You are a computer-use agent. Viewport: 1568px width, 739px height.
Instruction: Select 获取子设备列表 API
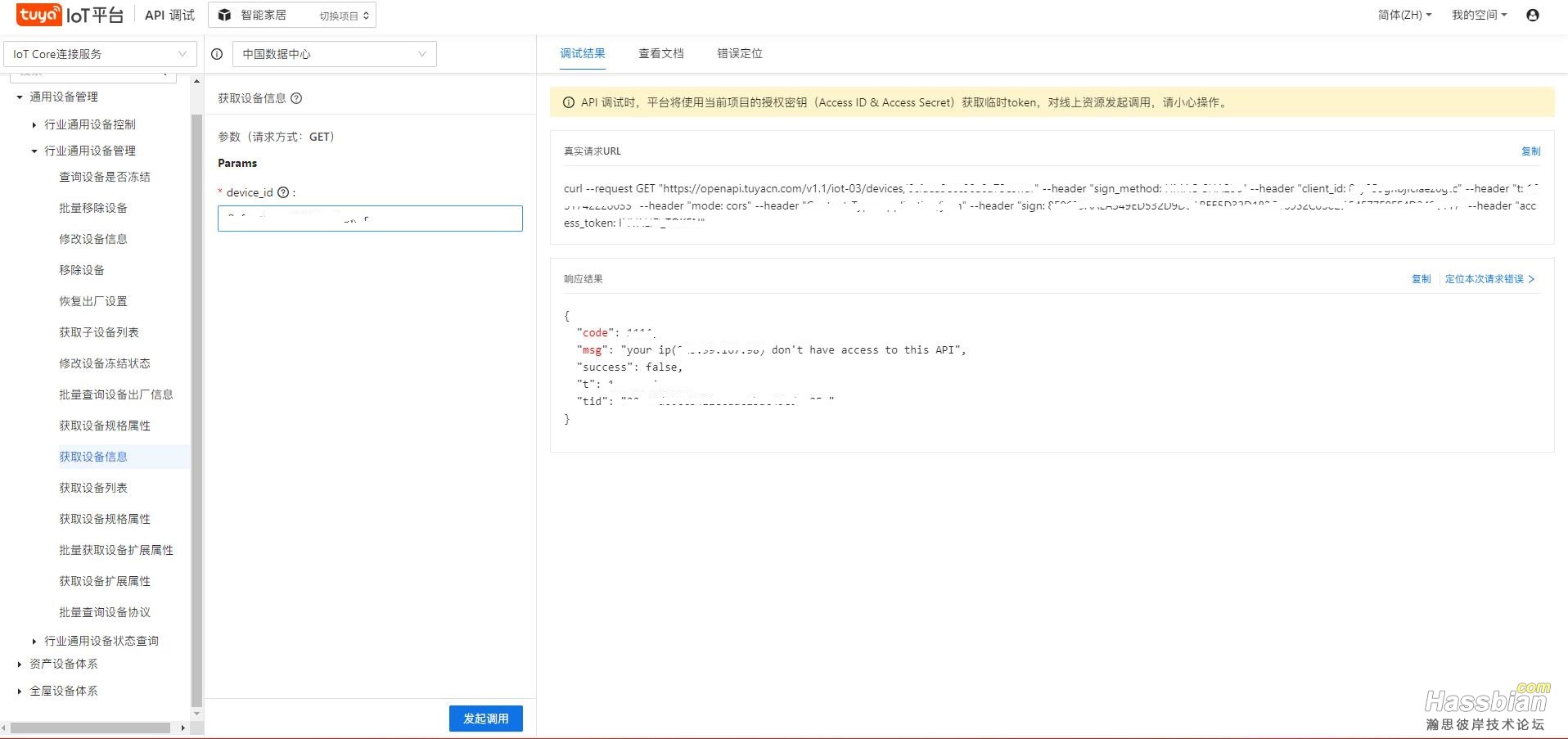(99, 332)
